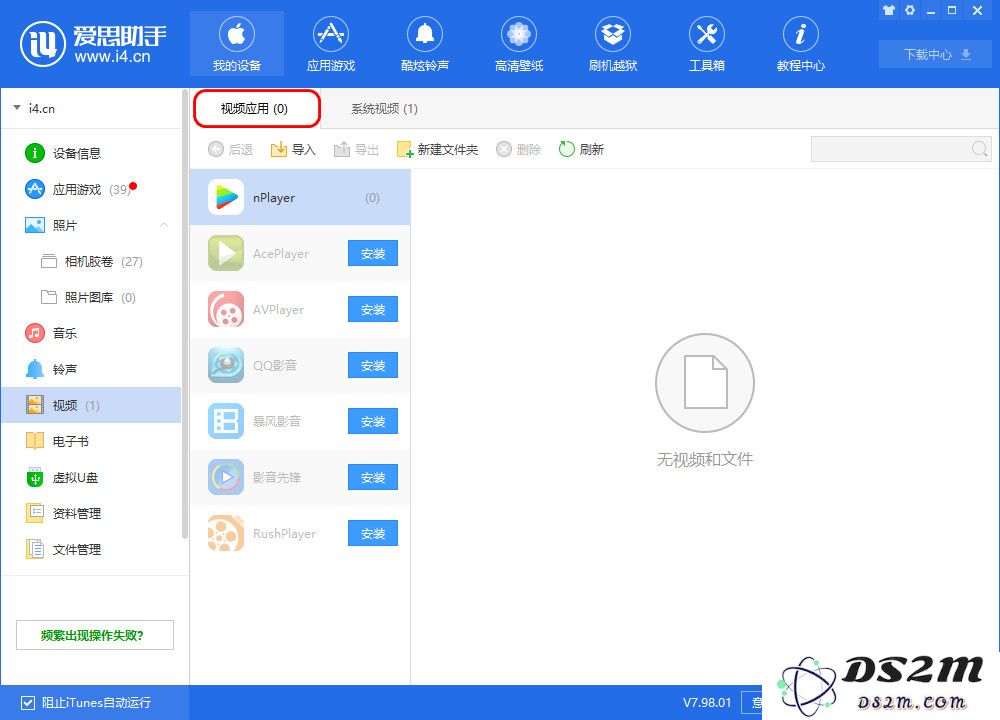Click 导入 import toolbar button

pyautogui.click(x=293, y=149)
